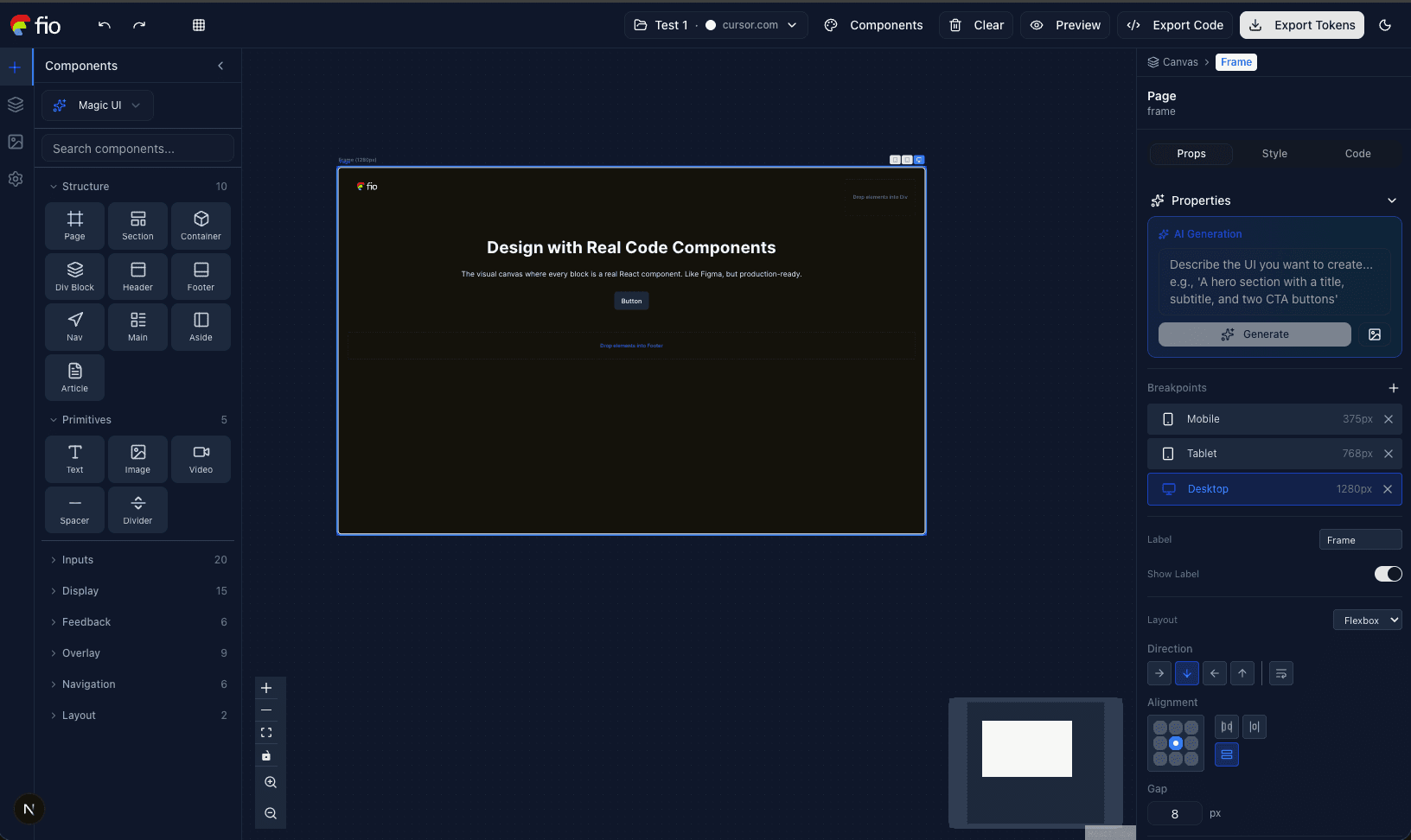Click the image upload icon beside Generate

(x=1375, y=334)
